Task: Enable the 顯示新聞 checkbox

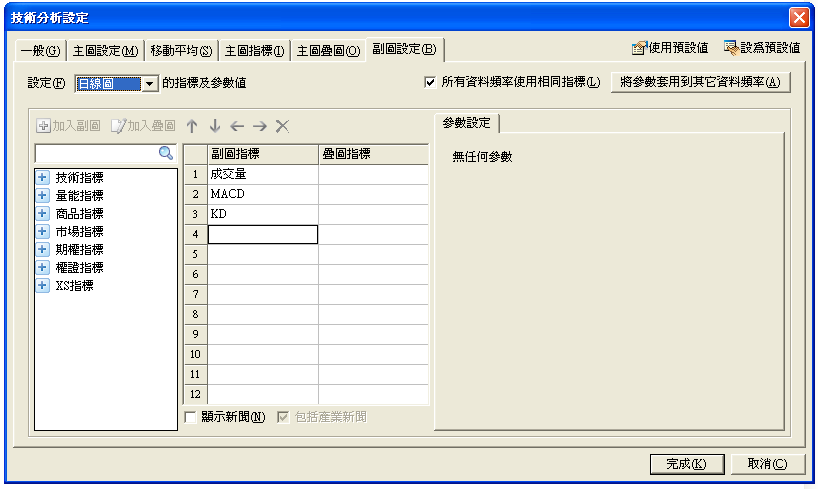Action: [191, 417]
